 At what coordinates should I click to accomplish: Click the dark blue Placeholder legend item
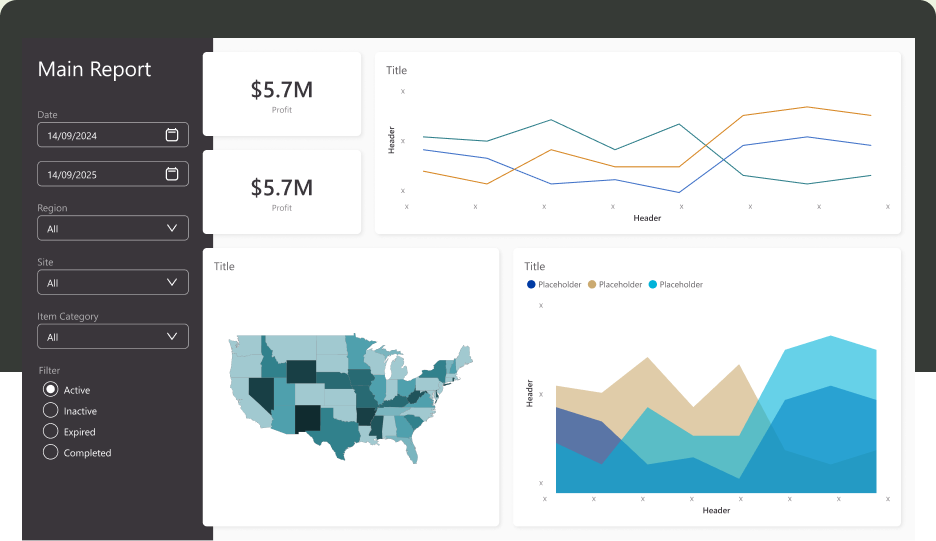554,284
